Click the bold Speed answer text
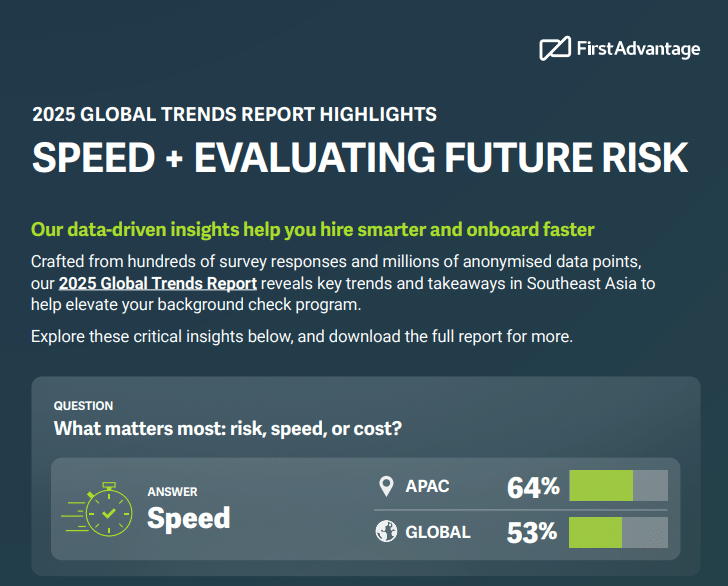 tap(188, 517)
